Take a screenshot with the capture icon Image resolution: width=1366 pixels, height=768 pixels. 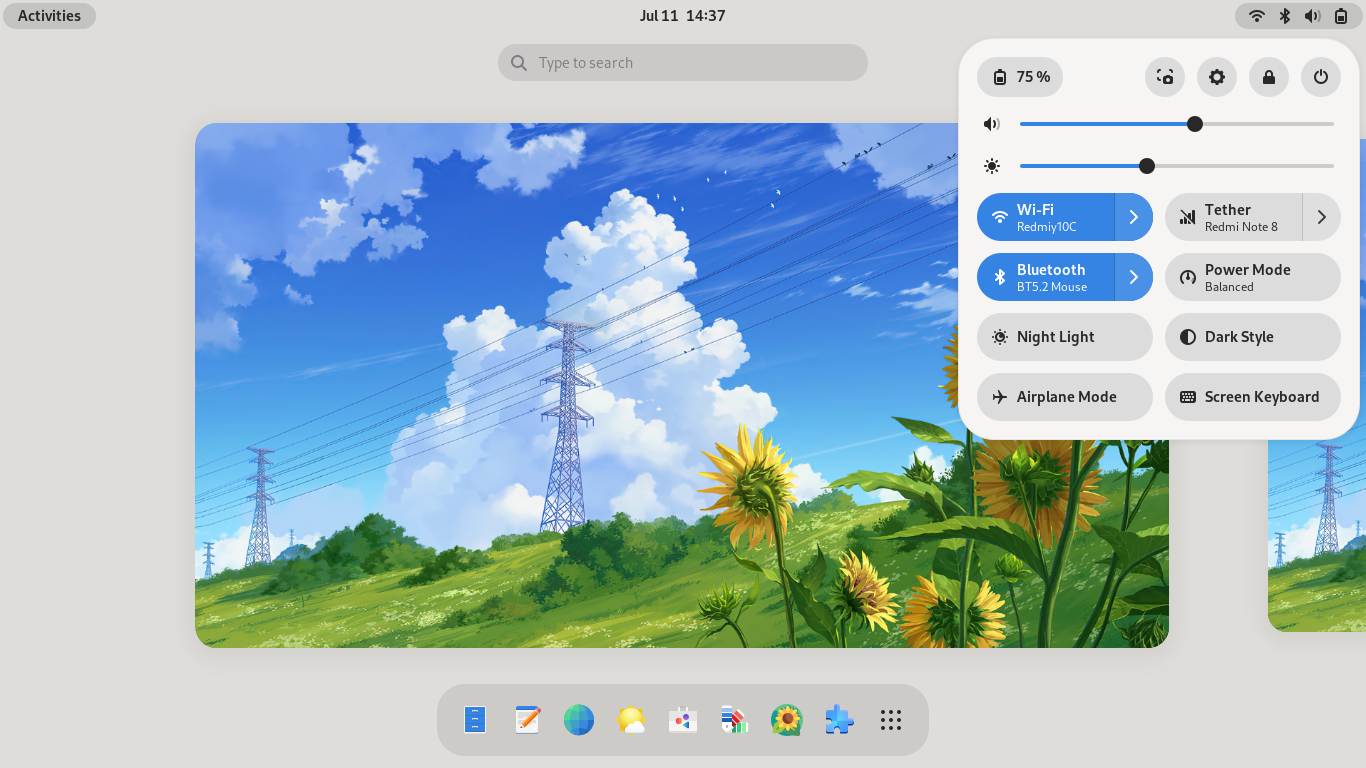pyautogui.click(x=1165, y=77)
